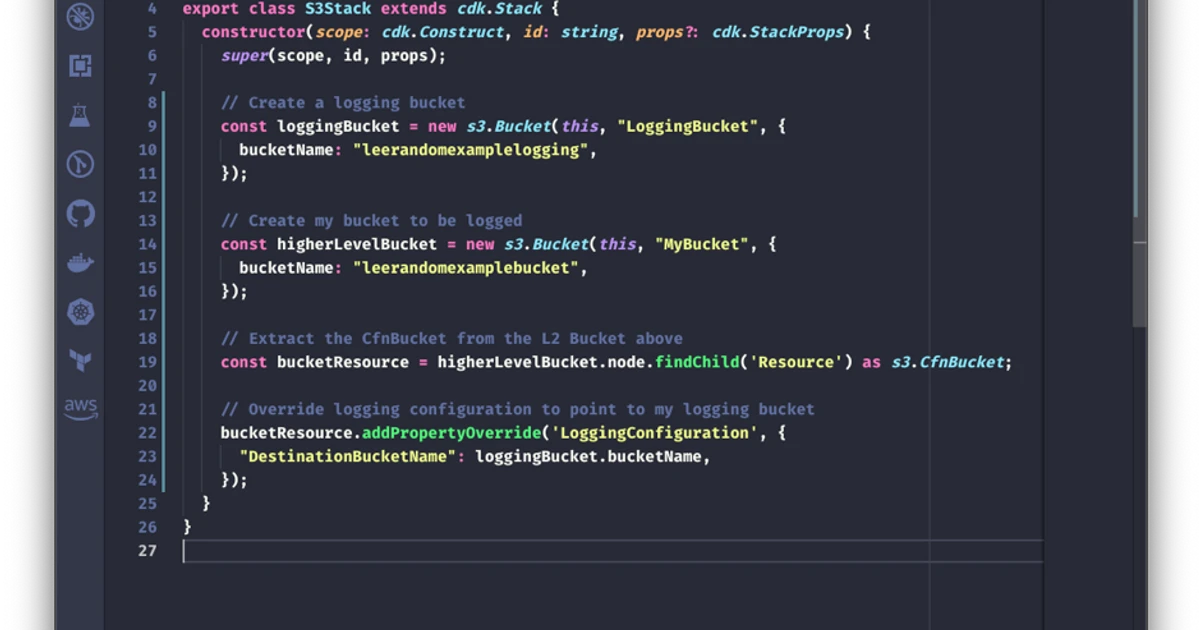The image size is (1200, 630).
Task: Open the Kubernetes extension icon
Action: pos(80,311)
